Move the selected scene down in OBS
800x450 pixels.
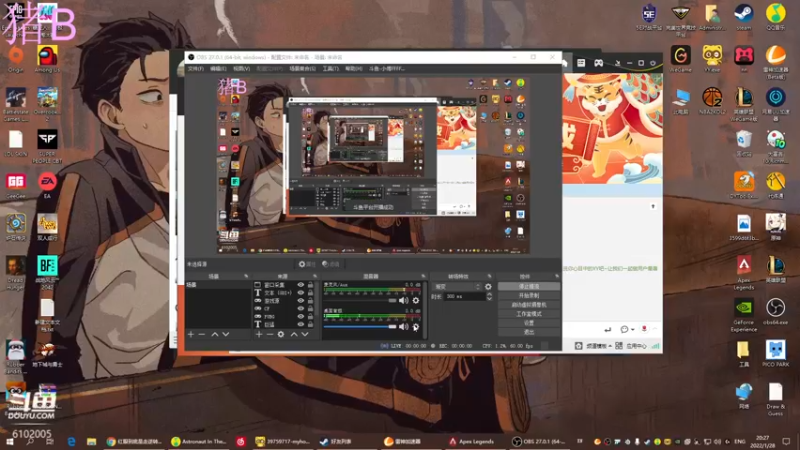tap(226, 334)
